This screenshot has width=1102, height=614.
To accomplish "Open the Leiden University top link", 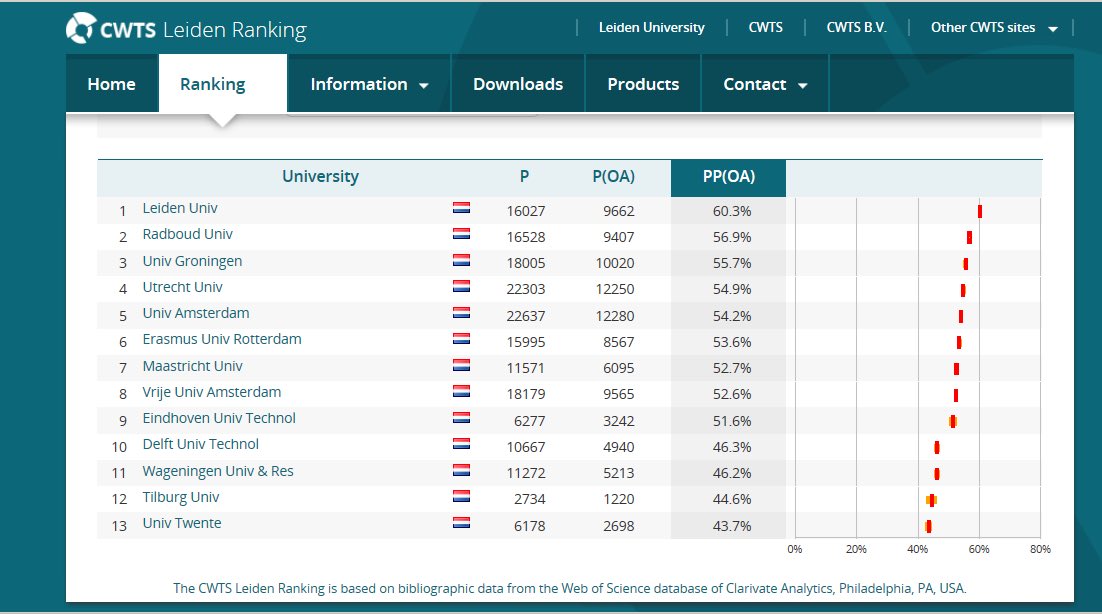I will (x=652, y=27).
